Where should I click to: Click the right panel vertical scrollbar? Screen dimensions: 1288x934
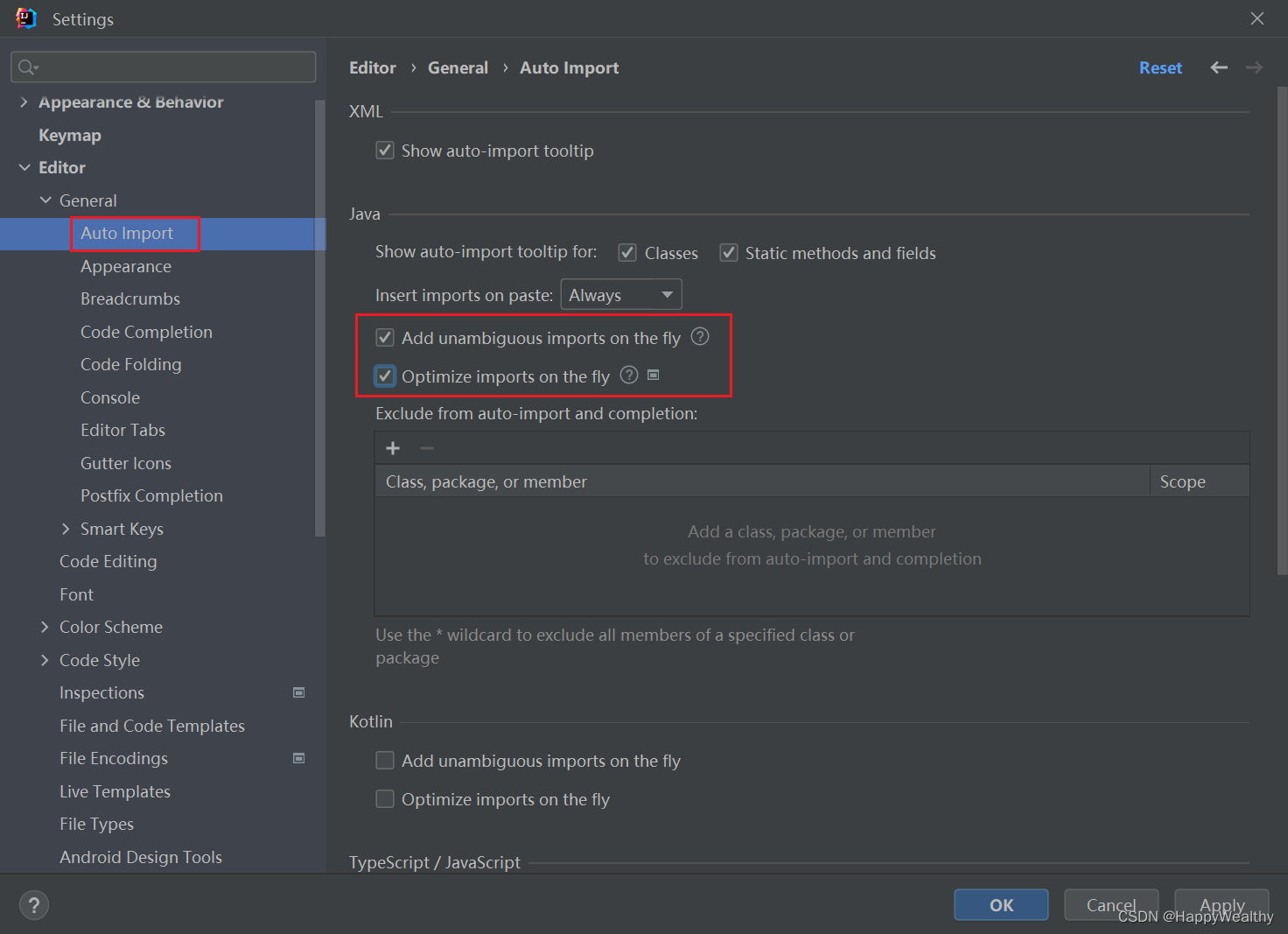[x=1283, y=331]
